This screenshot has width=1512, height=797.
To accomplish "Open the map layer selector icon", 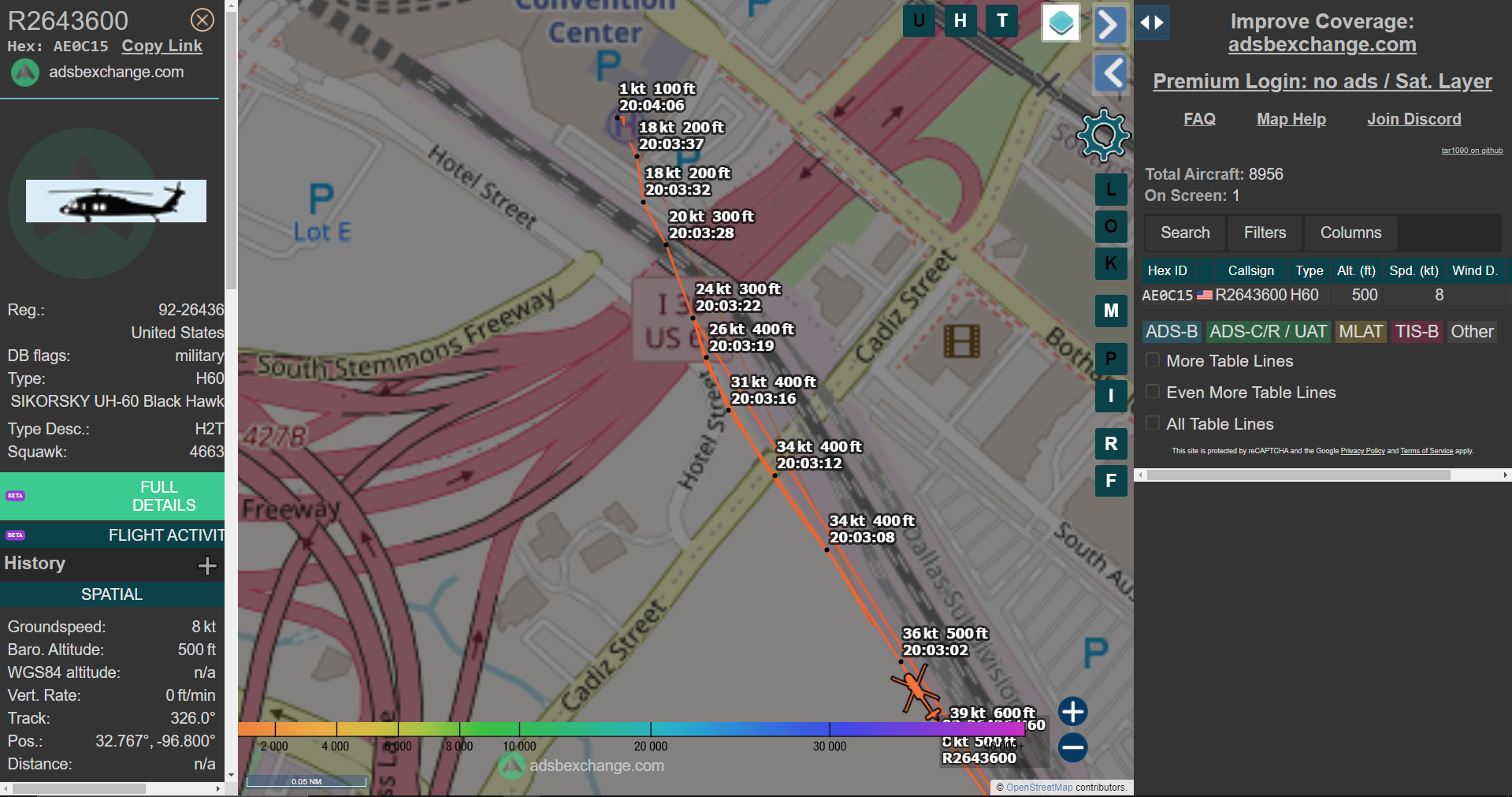I will 1061,23.
